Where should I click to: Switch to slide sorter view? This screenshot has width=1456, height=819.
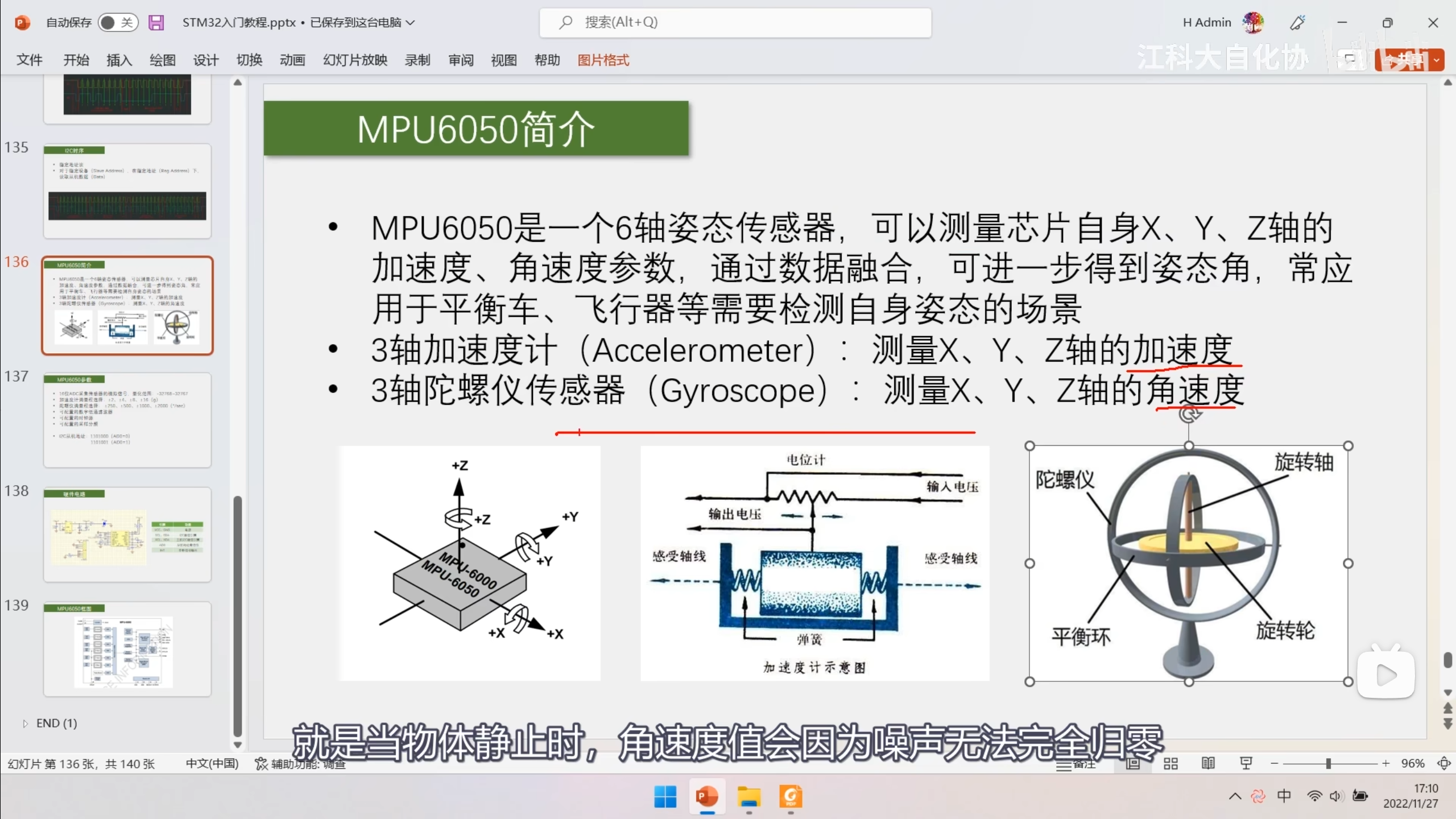click(1170, 764)
